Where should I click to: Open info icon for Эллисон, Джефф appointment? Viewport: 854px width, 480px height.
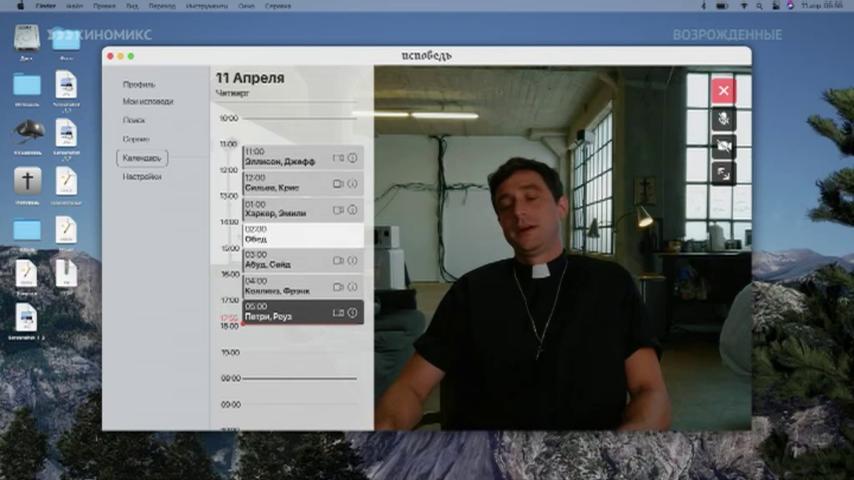point(352,158)
